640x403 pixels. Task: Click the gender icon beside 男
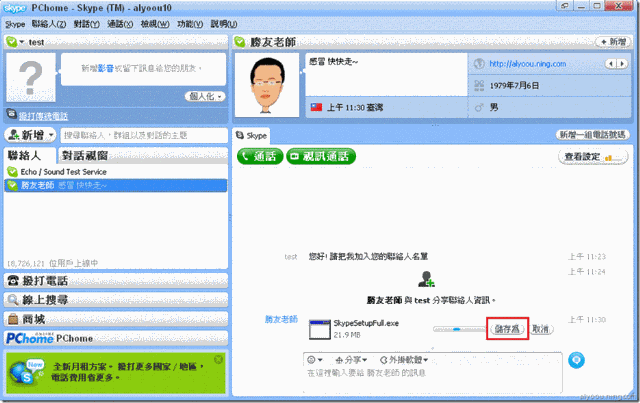(x=479, y=107)
